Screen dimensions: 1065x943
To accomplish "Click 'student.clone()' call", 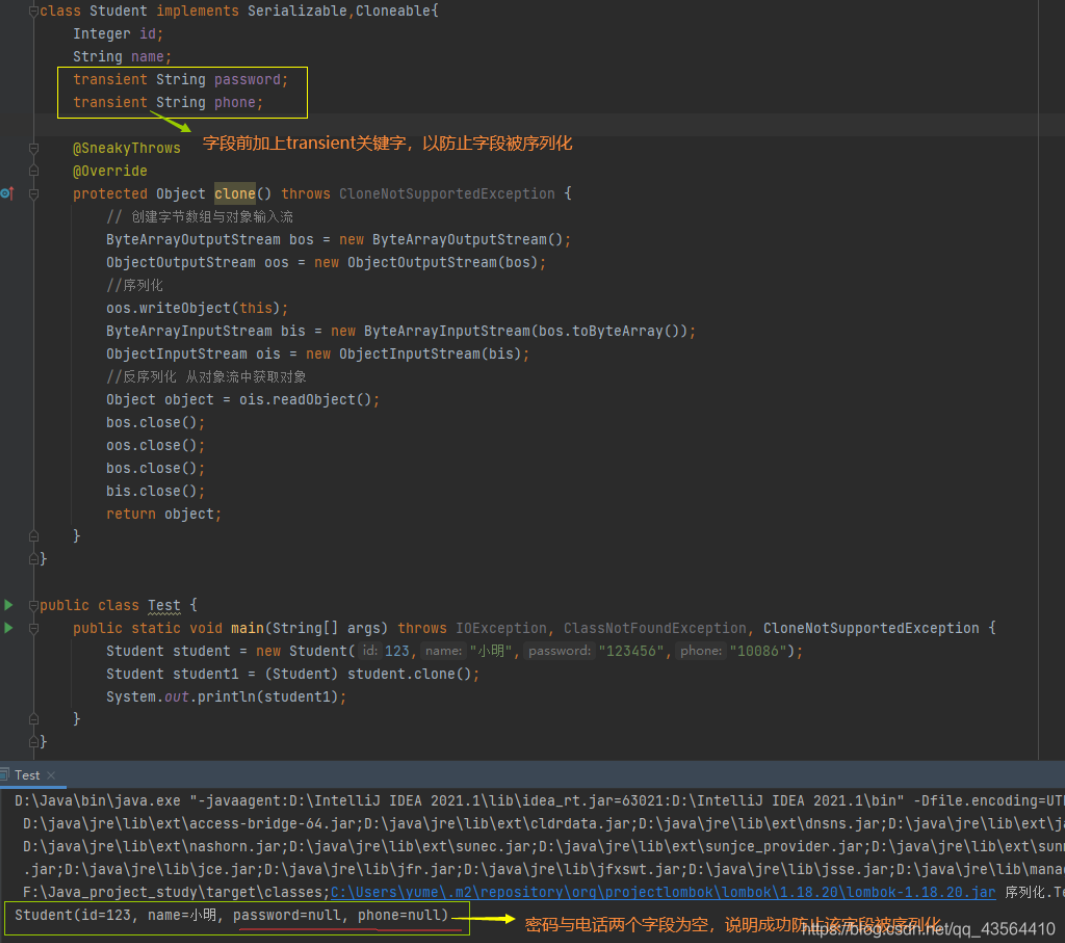I will tap(409, 674).
